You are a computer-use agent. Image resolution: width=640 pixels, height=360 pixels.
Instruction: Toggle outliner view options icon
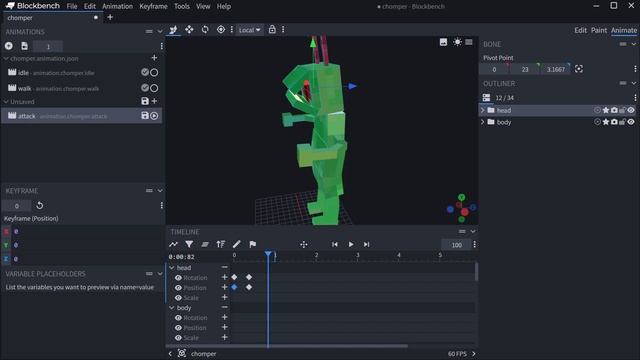point(486,98)
